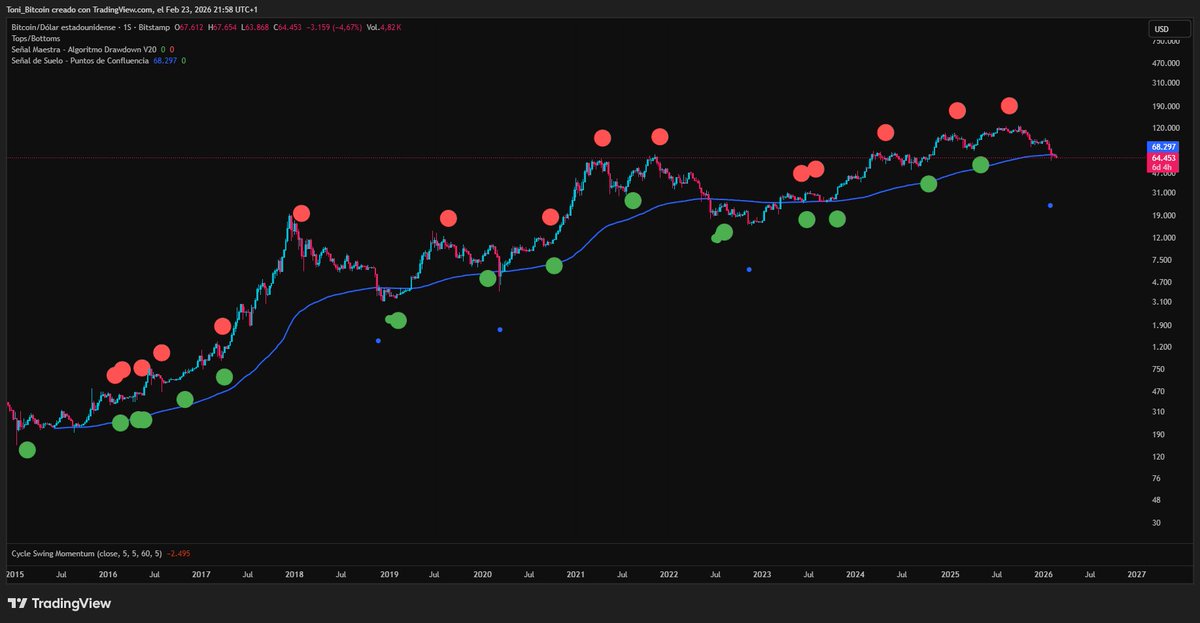Click the 1.900 price axis value
Screen dimensions: 1200x623
(x=1160, y=325)
